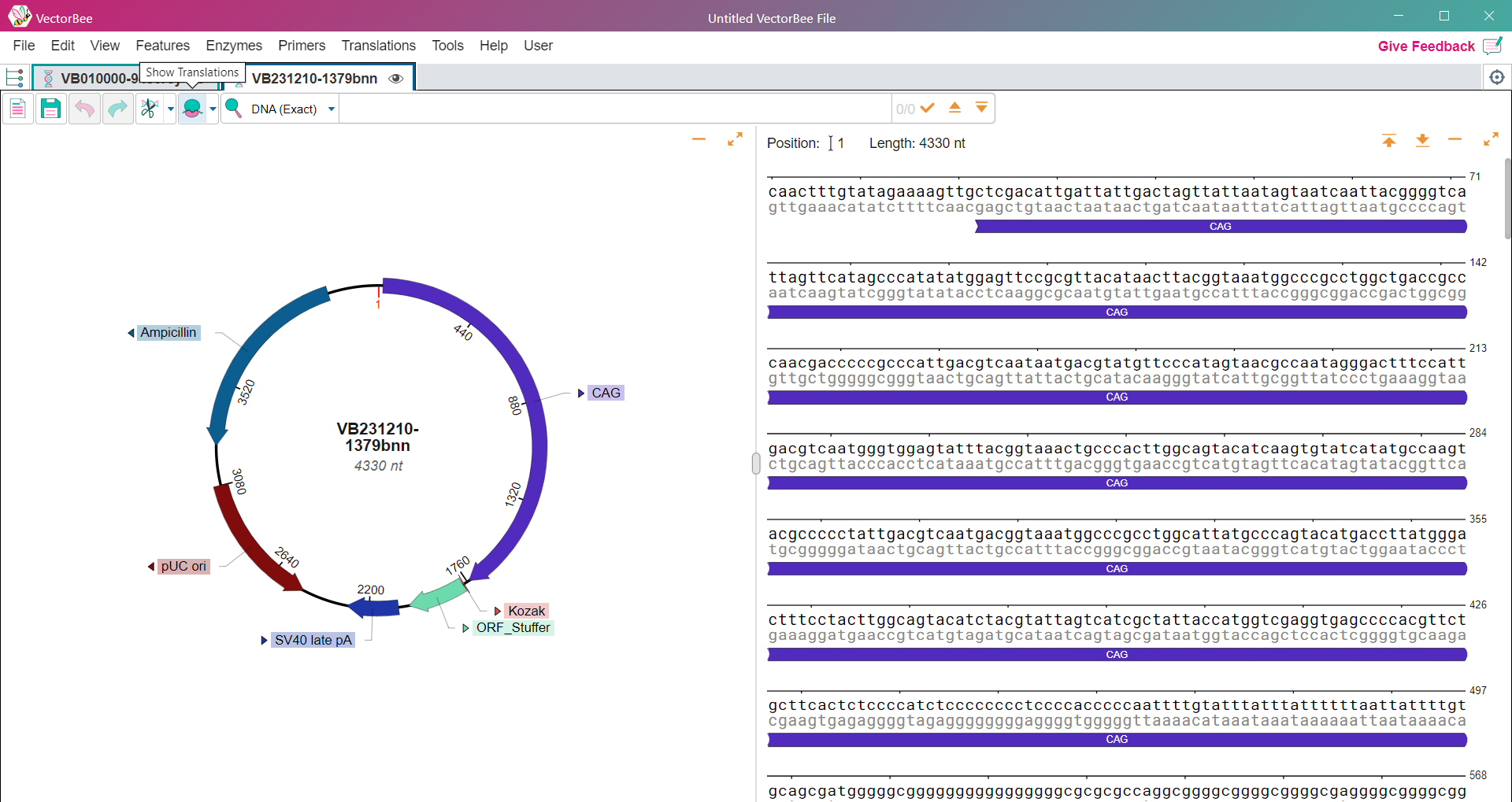Select the Ampicillin feature label on map
1512x802 pixels.
168,332
